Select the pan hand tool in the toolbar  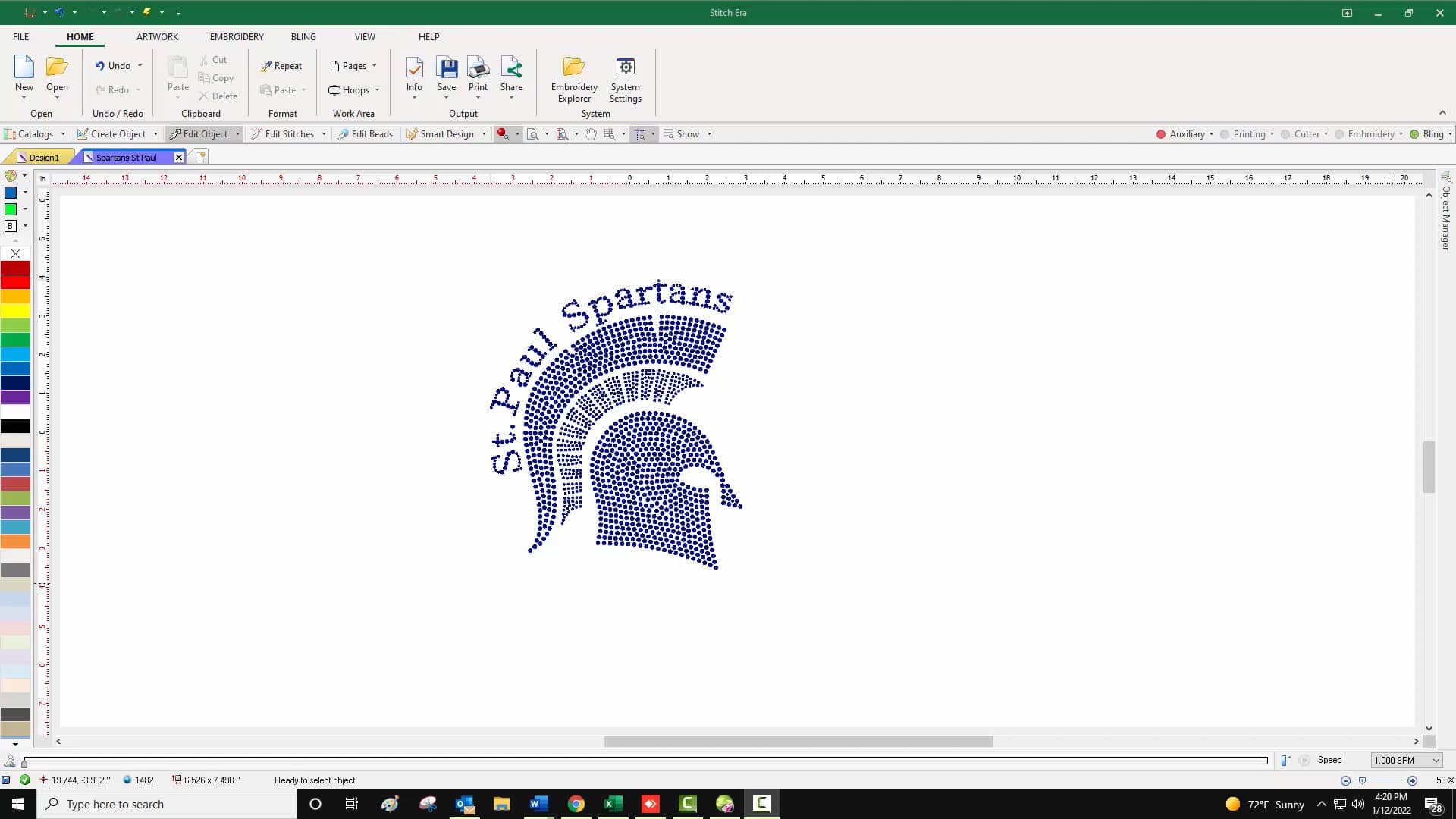coord(591,133)
